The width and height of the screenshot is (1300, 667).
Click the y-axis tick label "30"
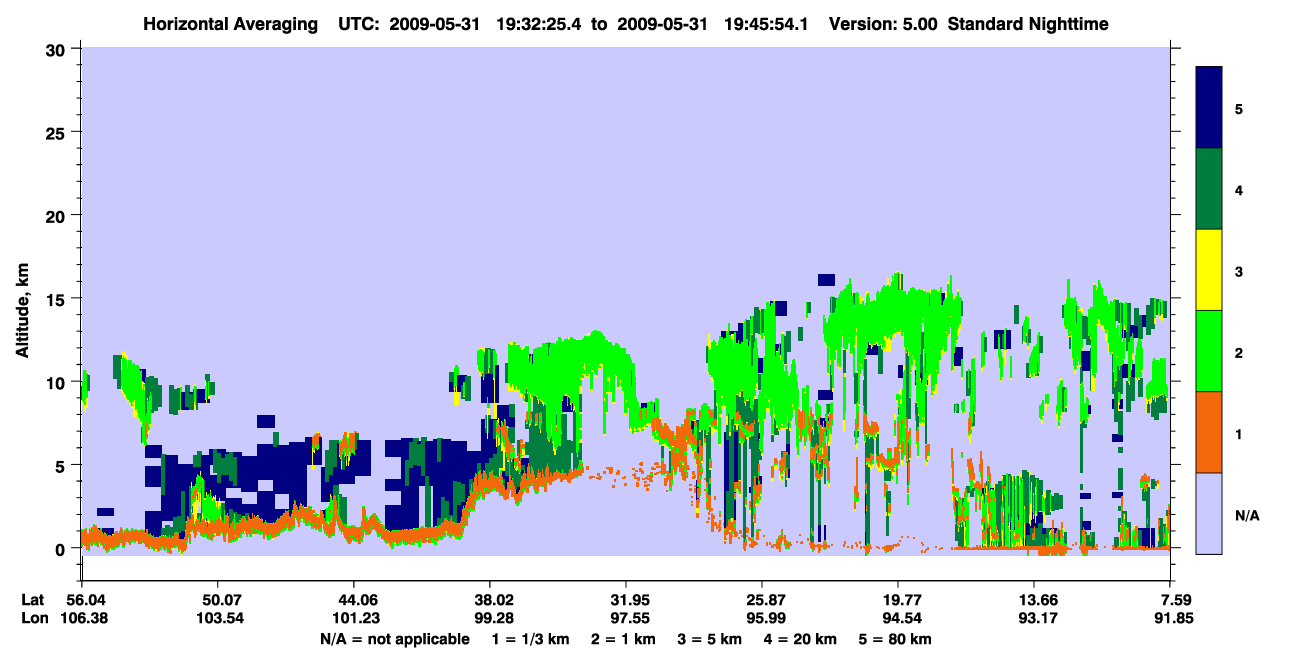click(x=58, y=49)
